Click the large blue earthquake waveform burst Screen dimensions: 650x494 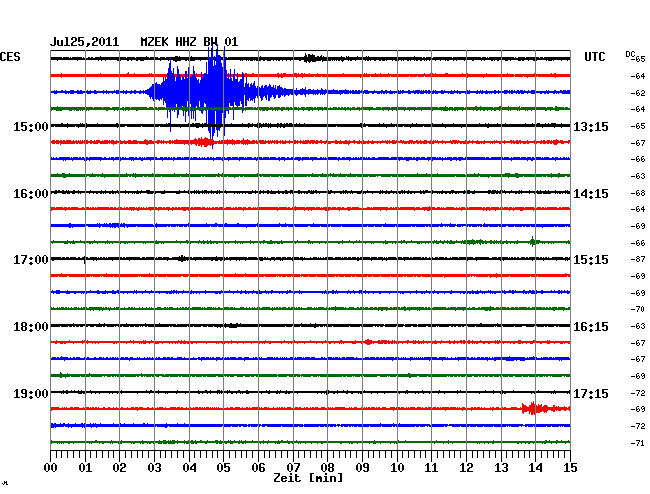(215, 92)
